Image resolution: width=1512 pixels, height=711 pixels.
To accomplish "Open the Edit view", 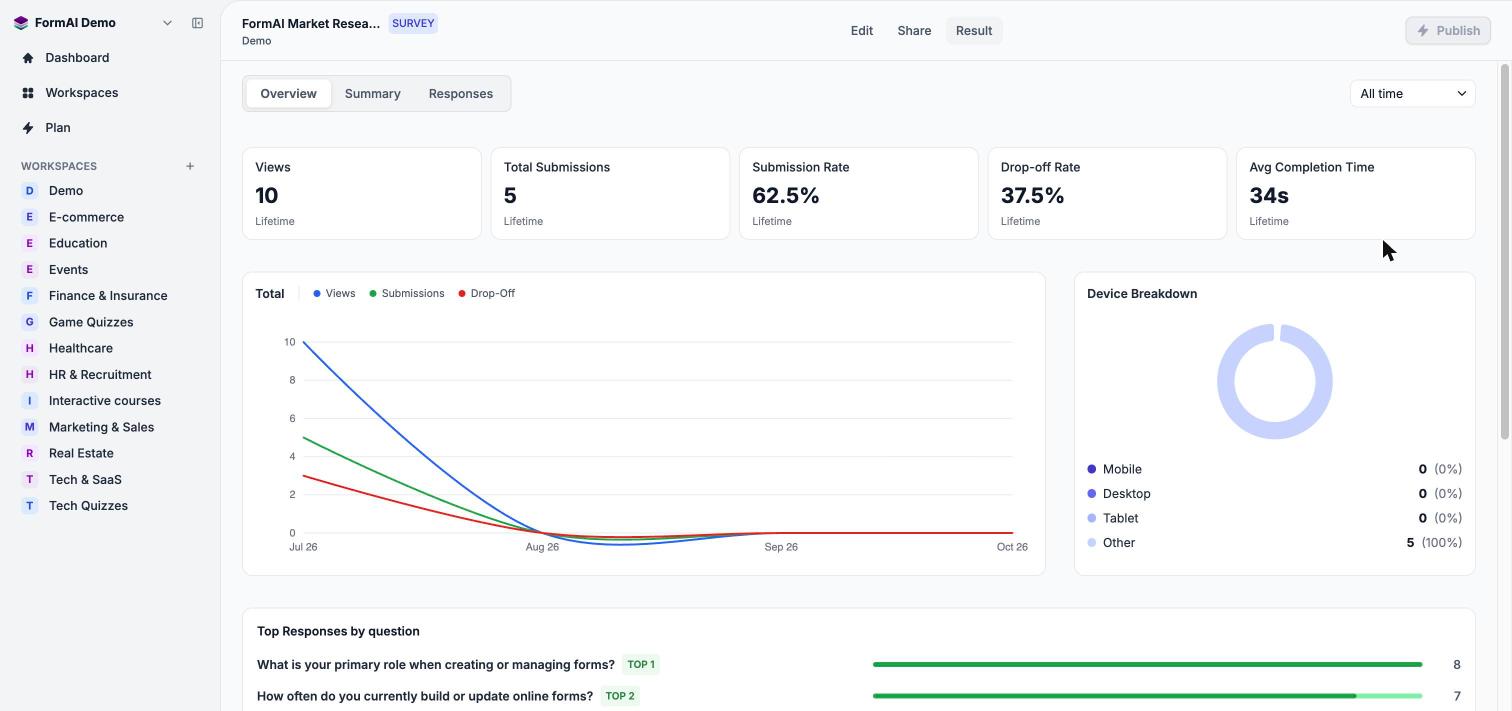I will pyautogui.click(x=862, y=31).
